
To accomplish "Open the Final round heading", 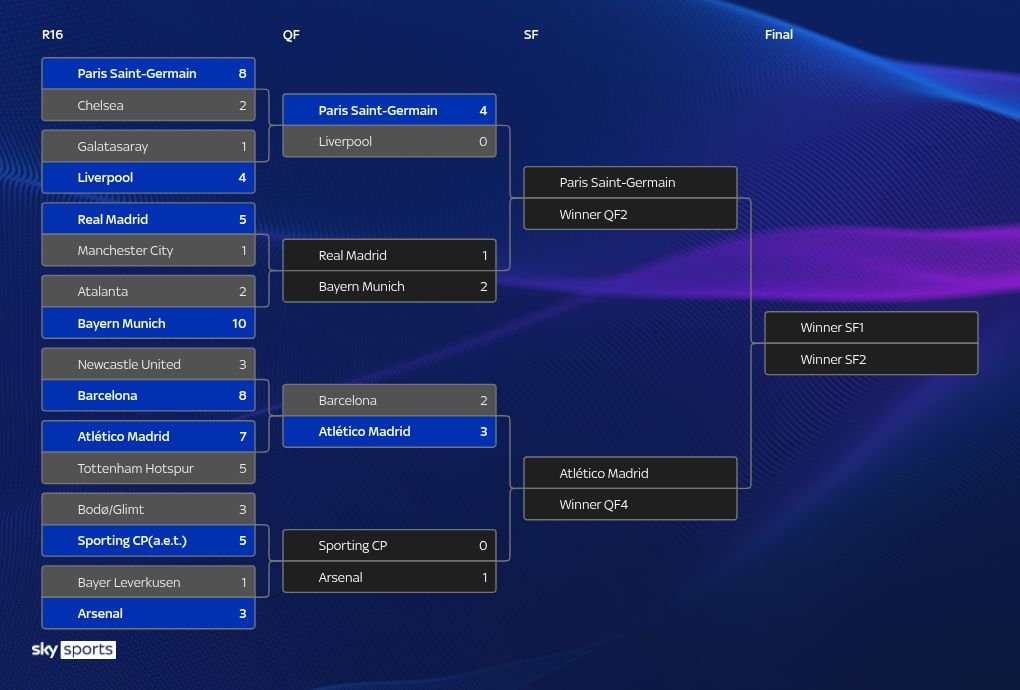I will coord(778,35).
